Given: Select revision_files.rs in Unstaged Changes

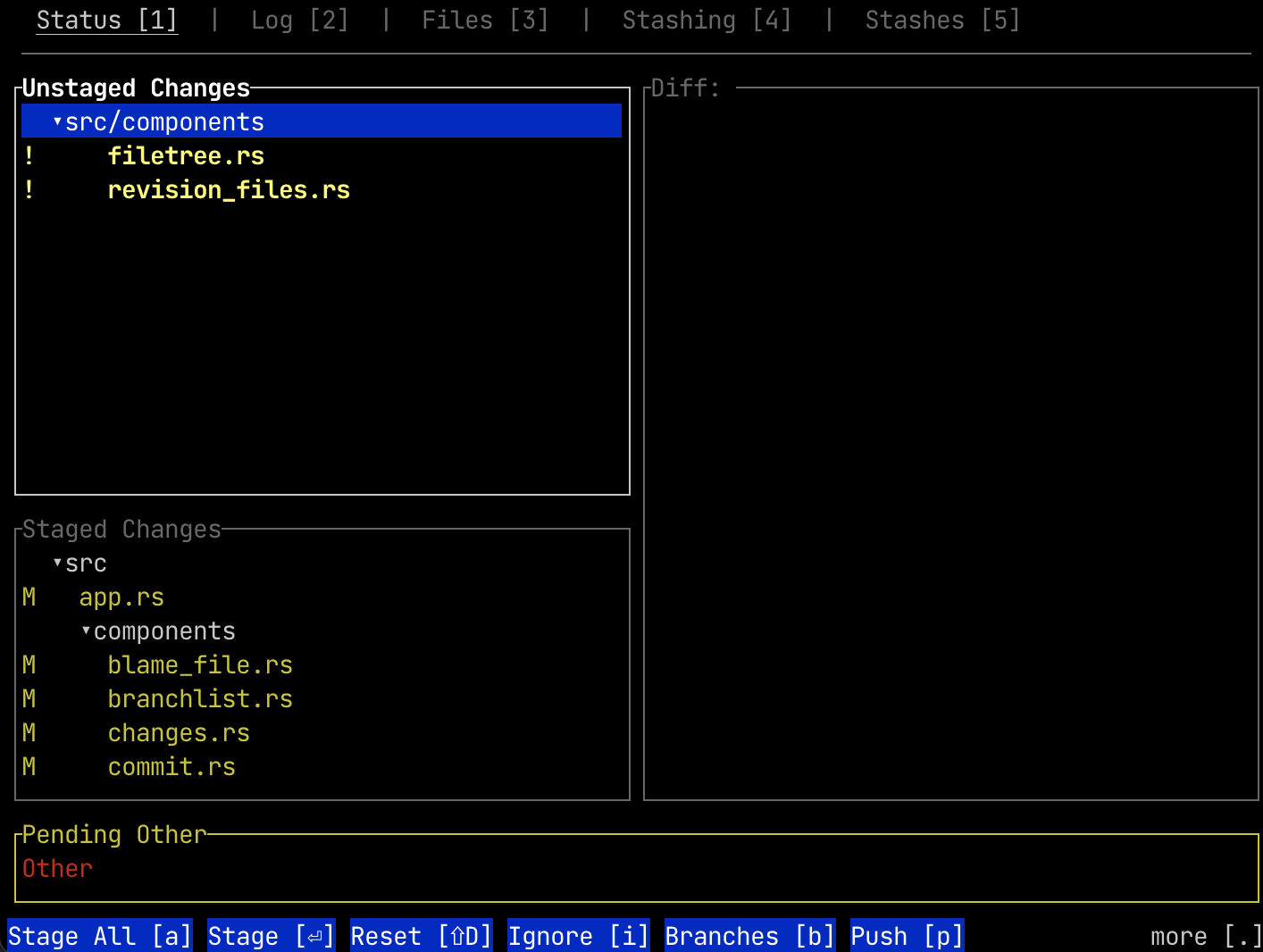Looking at the screenshot, I should [229, 189].
